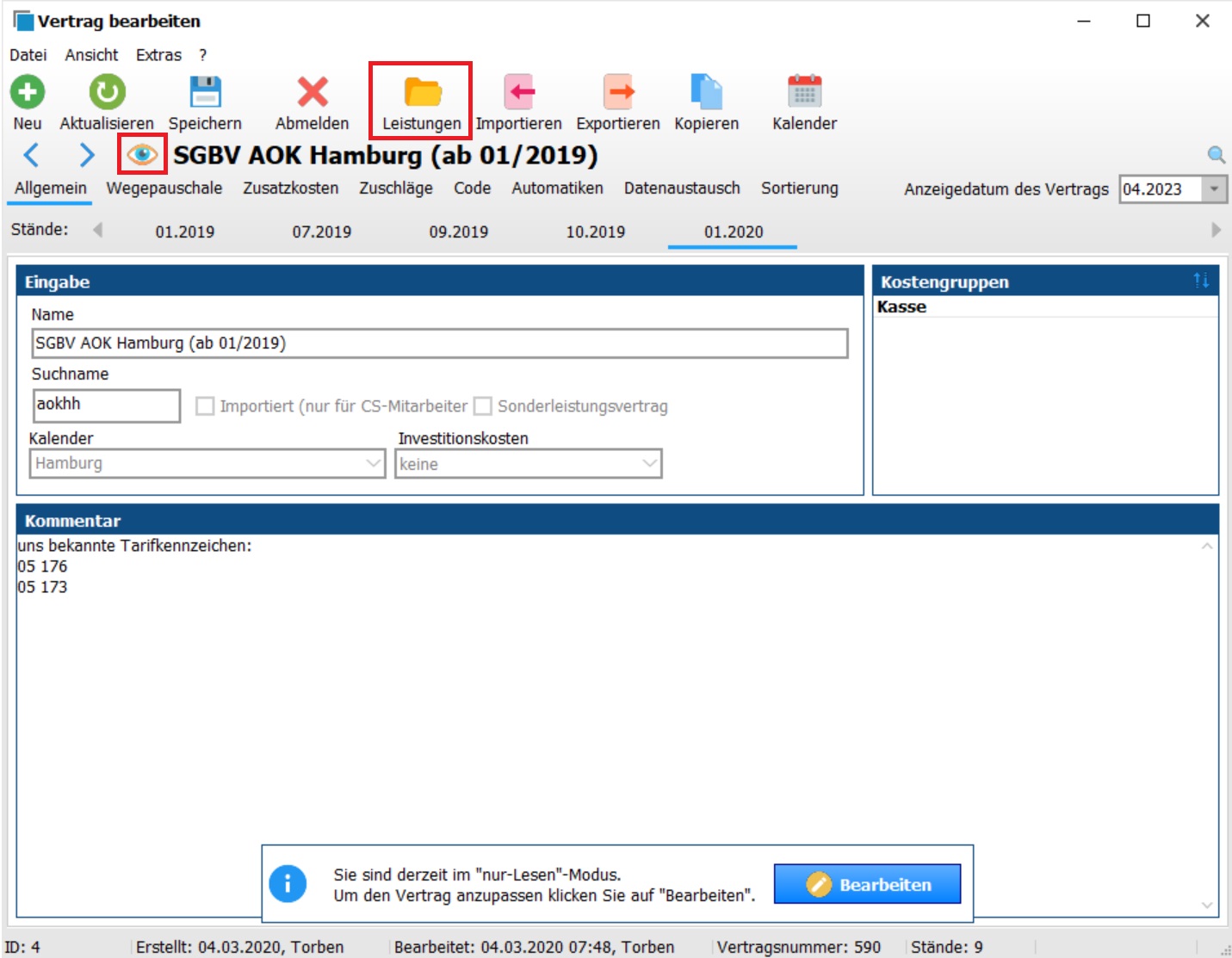The image size is (1232, 958).
Task: Switch to the Allgemein tab
Action: click(51, 188)
